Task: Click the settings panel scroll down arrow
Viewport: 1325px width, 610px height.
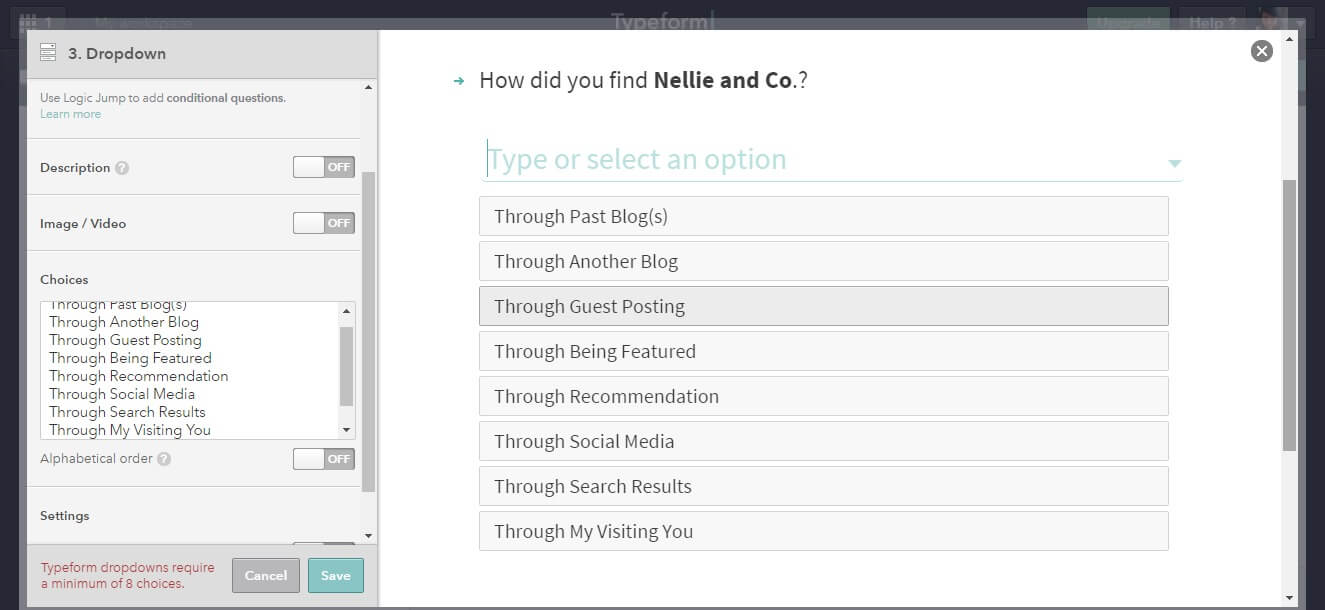Action: [369, 536]
